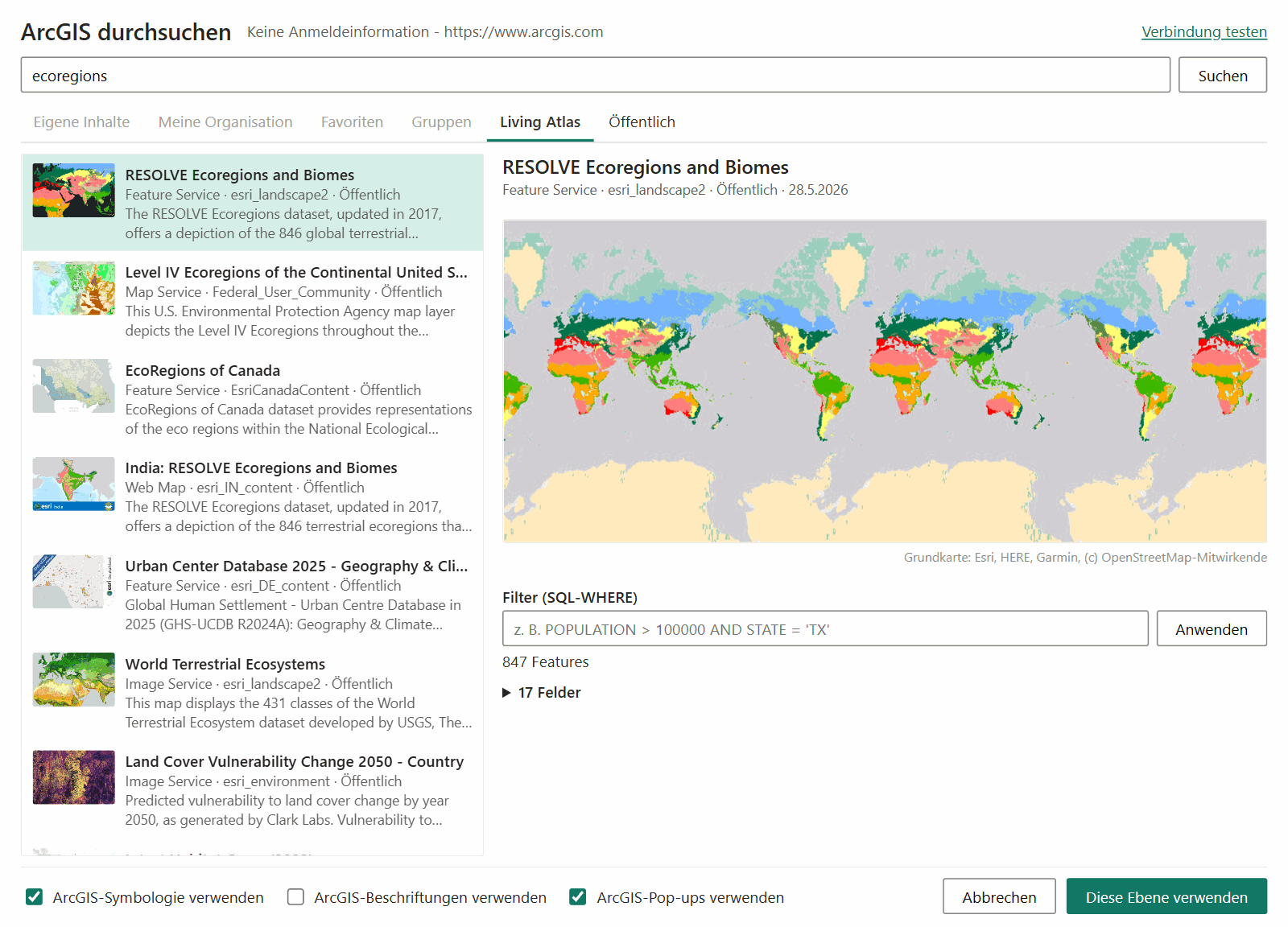The image size is (1288, 927).
Task: Click the RESOLVE Ecoregions and Biomes thumbnail
Action: click(73, 191)
